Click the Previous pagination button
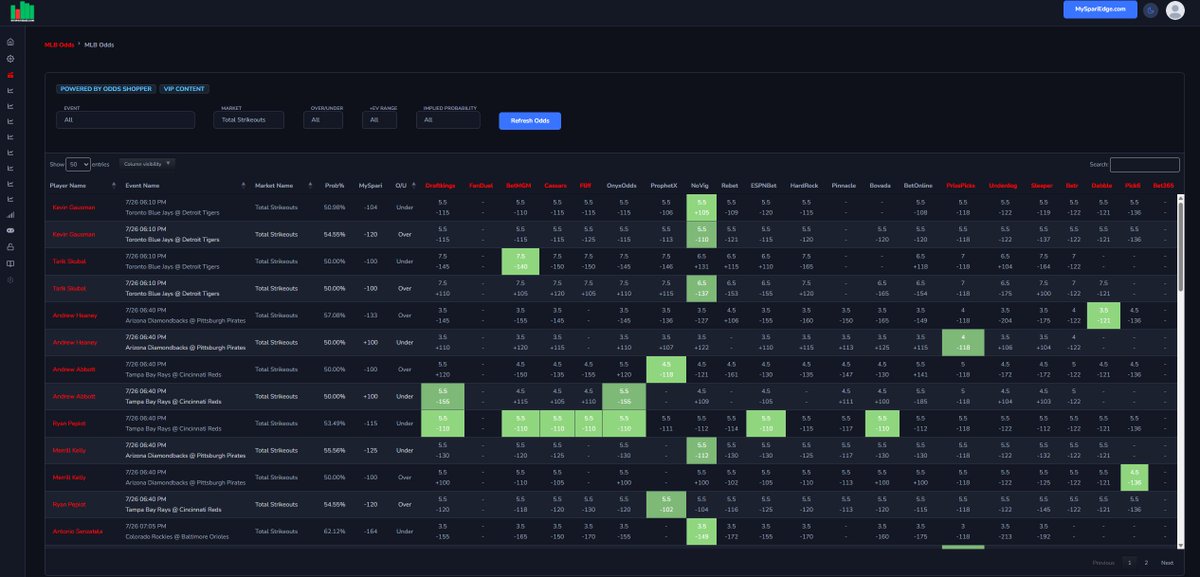Screen dimensions: 1200x577 click(x=1103, y=563)
